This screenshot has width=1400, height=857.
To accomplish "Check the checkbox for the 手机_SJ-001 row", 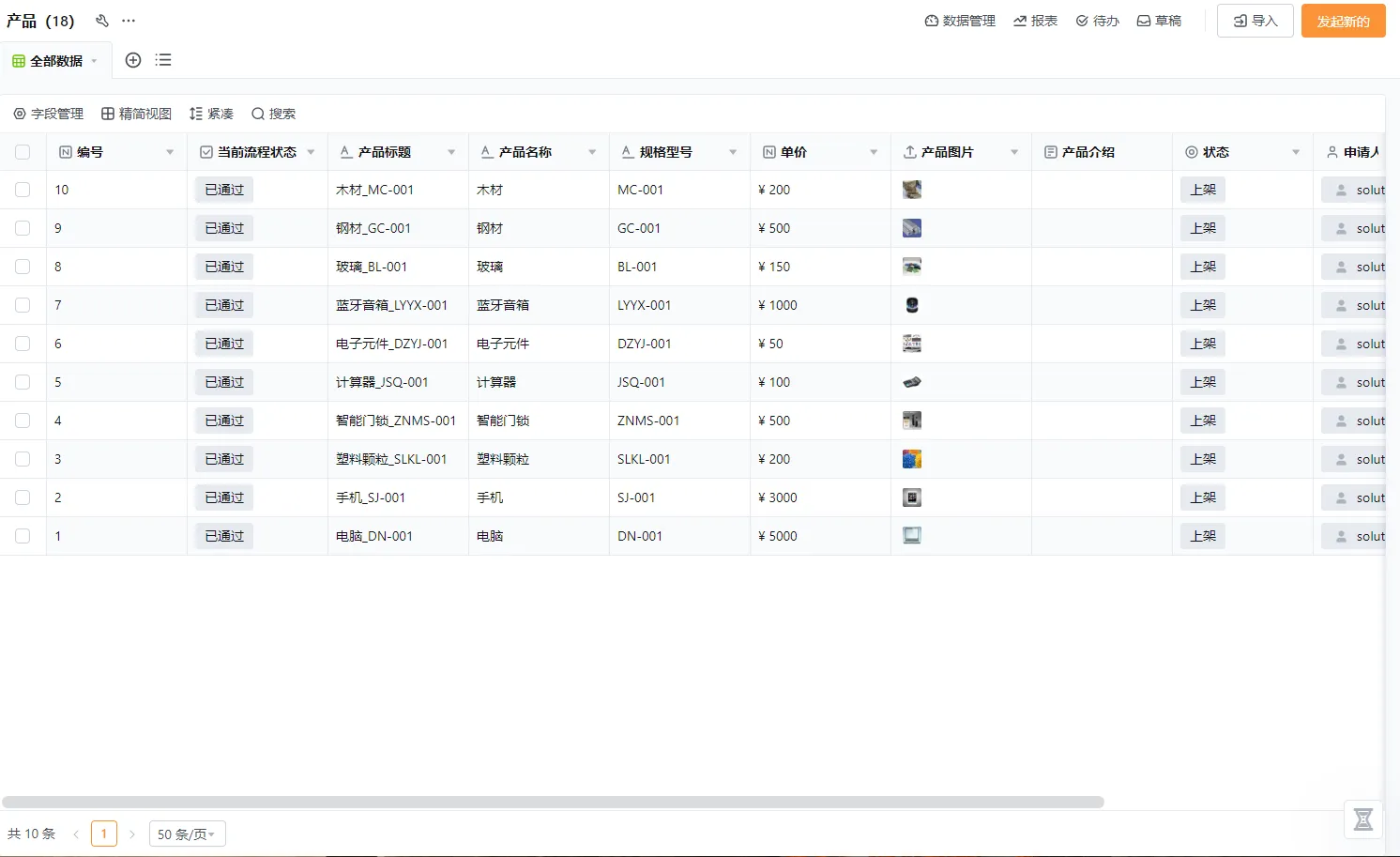I will tap(23, 497).
